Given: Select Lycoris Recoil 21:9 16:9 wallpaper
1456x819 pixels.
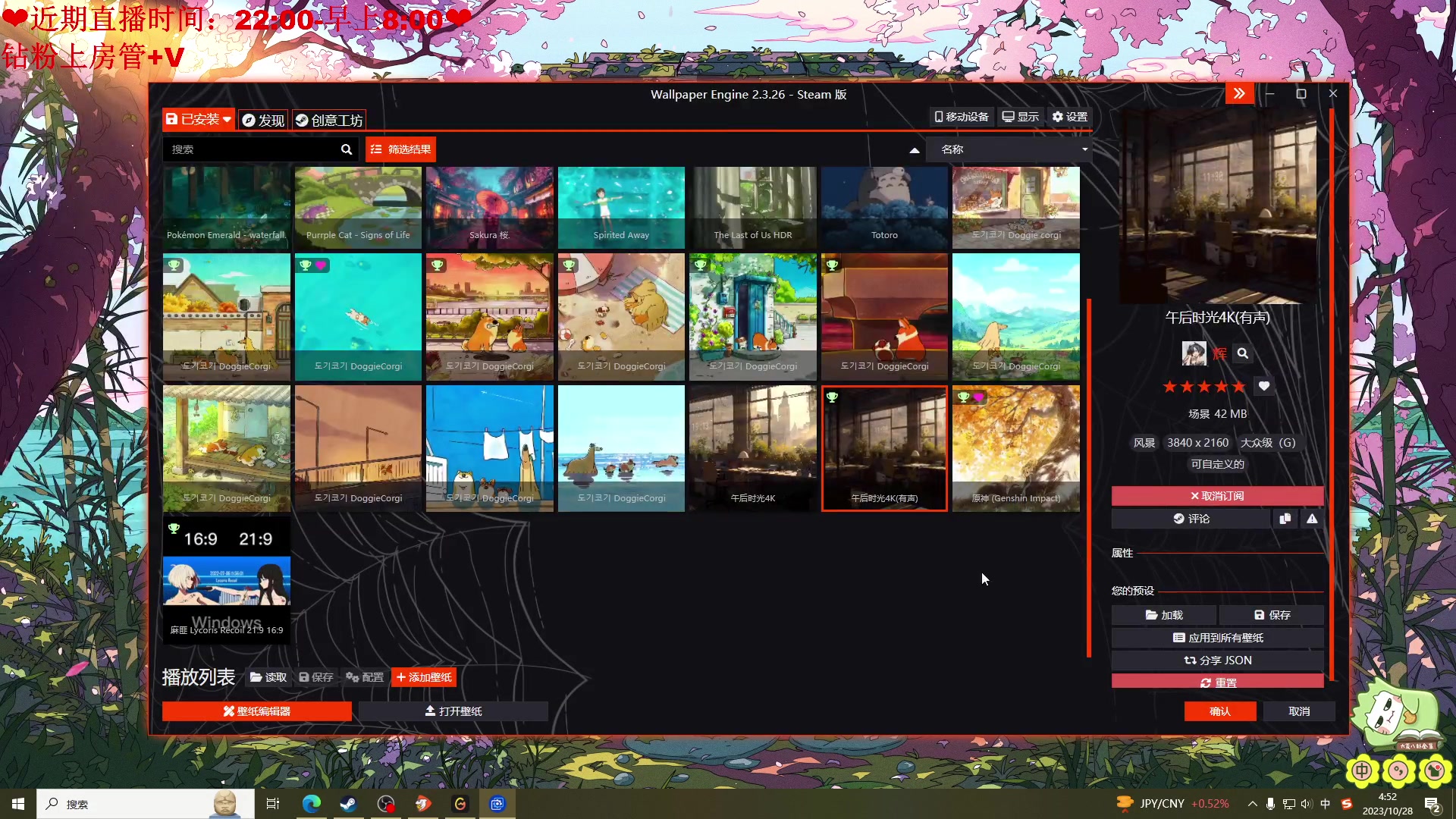Looking at the screenshot, I should tap(226, 580).
